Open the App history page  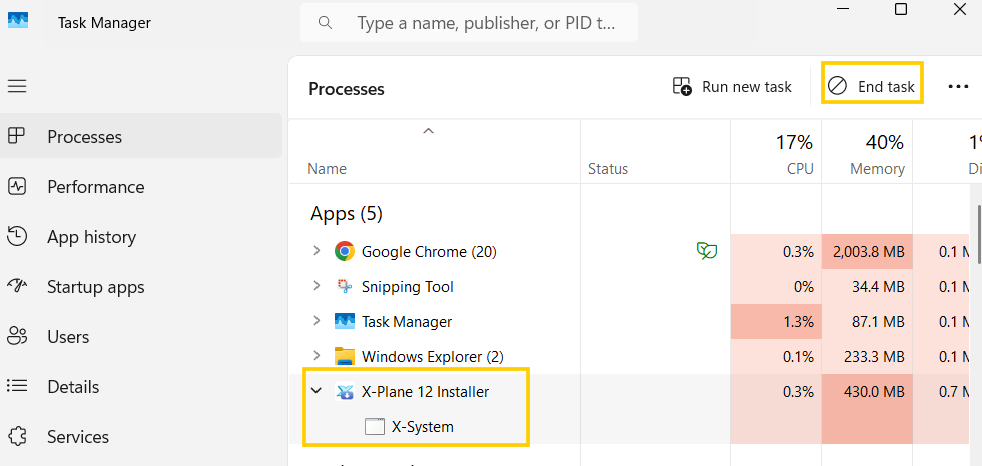click(x=141, y=237)
